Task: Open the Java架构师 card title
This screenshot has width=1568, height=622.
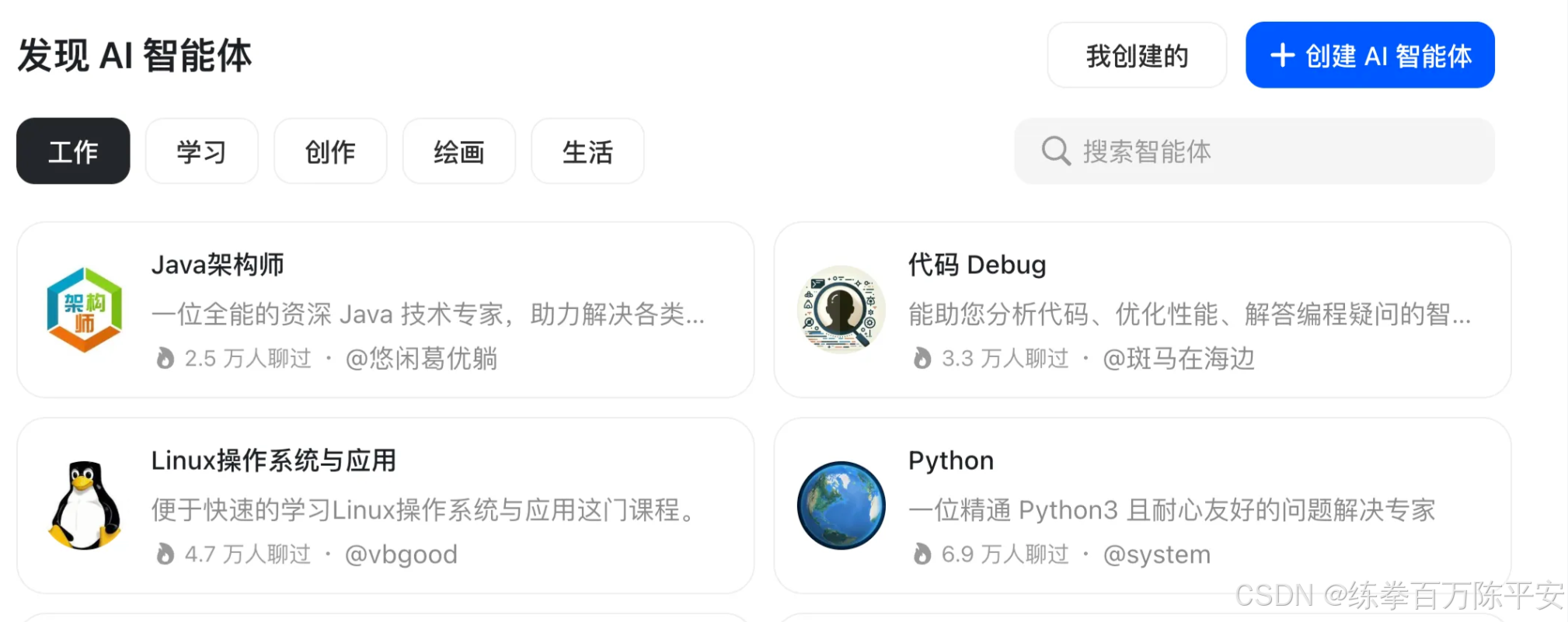Action: pyautogui.click(x=218, y=265)
